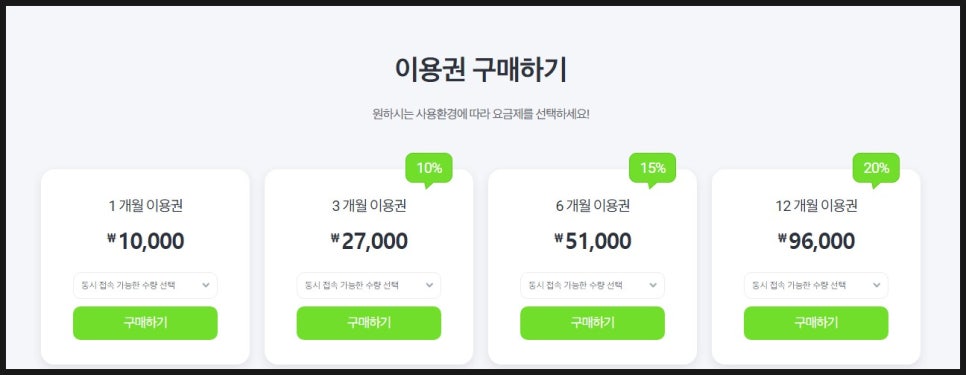
Task: Click the 20% discount badge
Action: (x=876, y=168)
